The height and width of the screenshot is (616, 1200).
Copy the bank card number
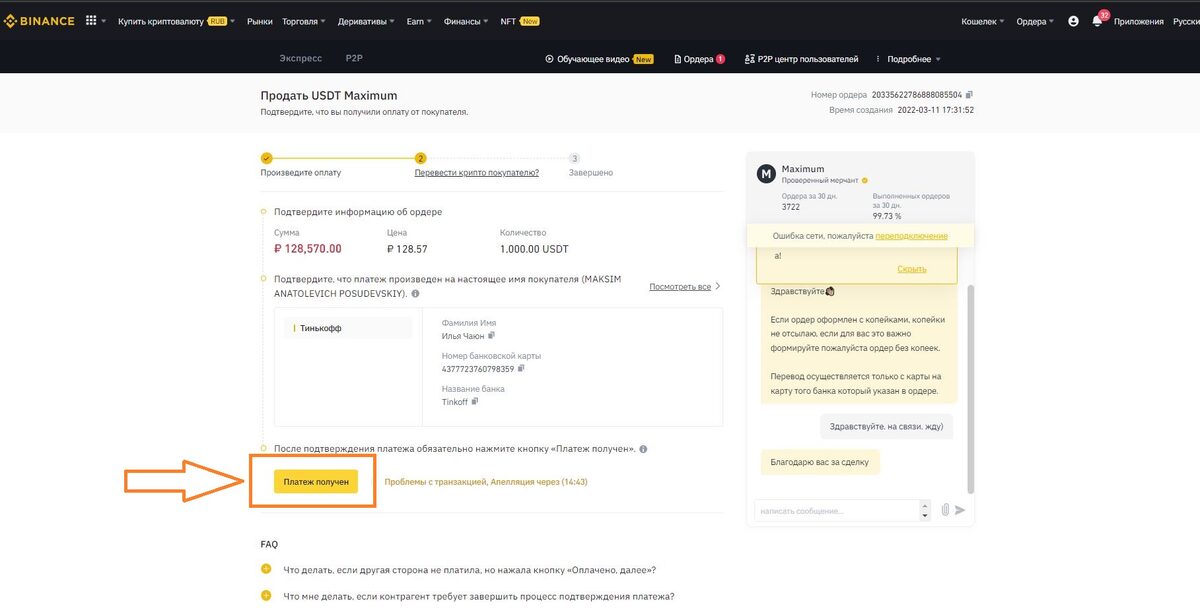coord(522,369)
